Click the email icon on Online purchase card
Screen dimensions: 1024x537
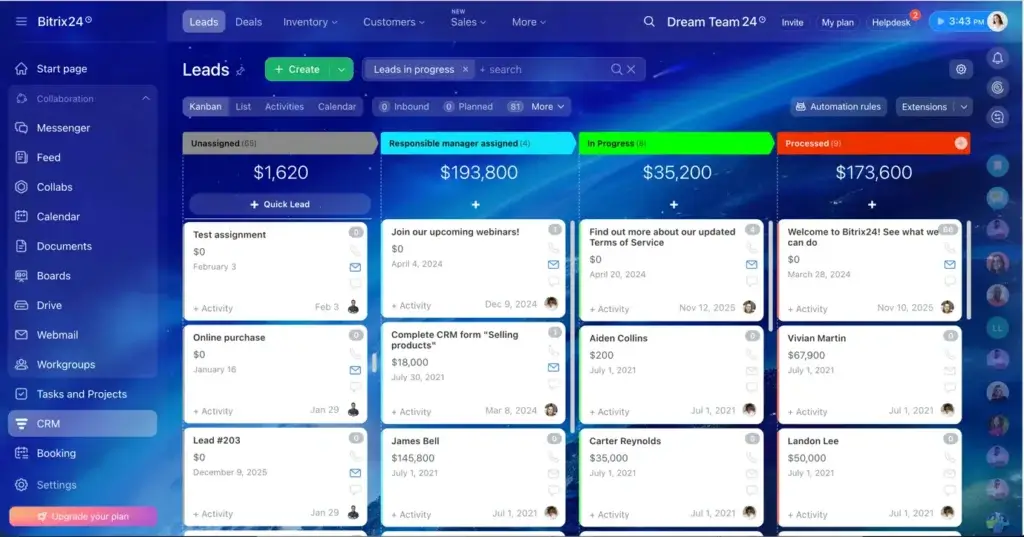(x=355, y=370)
